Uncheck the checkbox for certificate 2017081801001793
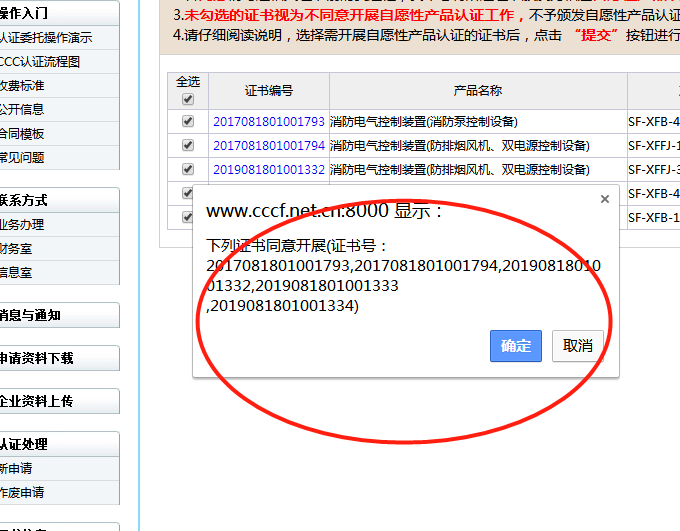This screenshot has height=531, width=680. point(188,122)
